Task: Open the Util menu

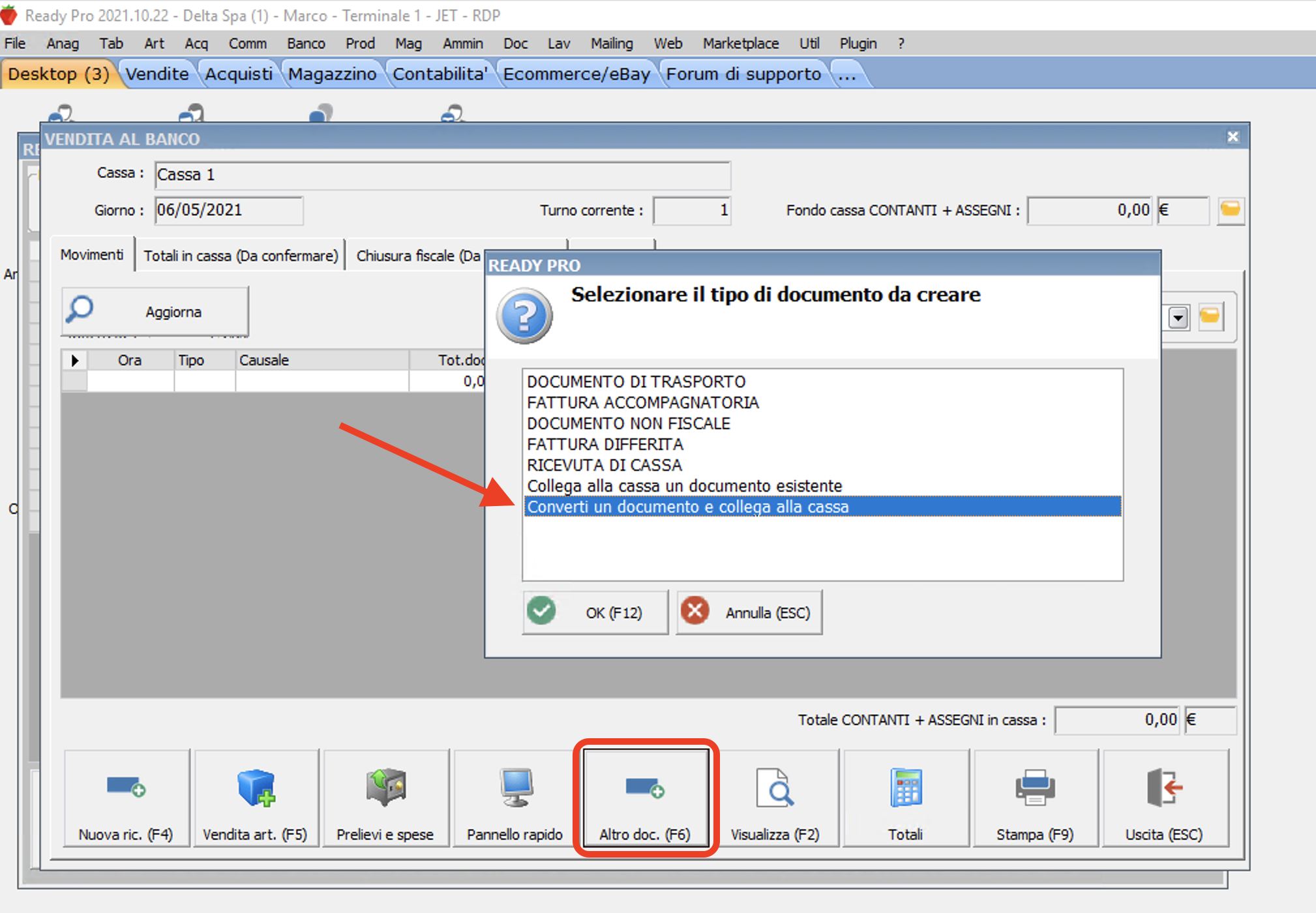Action: 809,44
